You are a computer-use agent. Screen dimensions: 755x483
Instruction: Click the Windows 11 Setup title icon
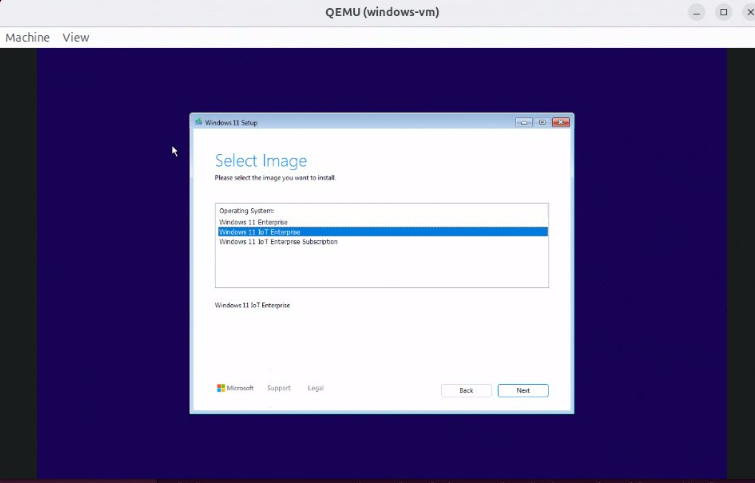click(x=198, y=122)
